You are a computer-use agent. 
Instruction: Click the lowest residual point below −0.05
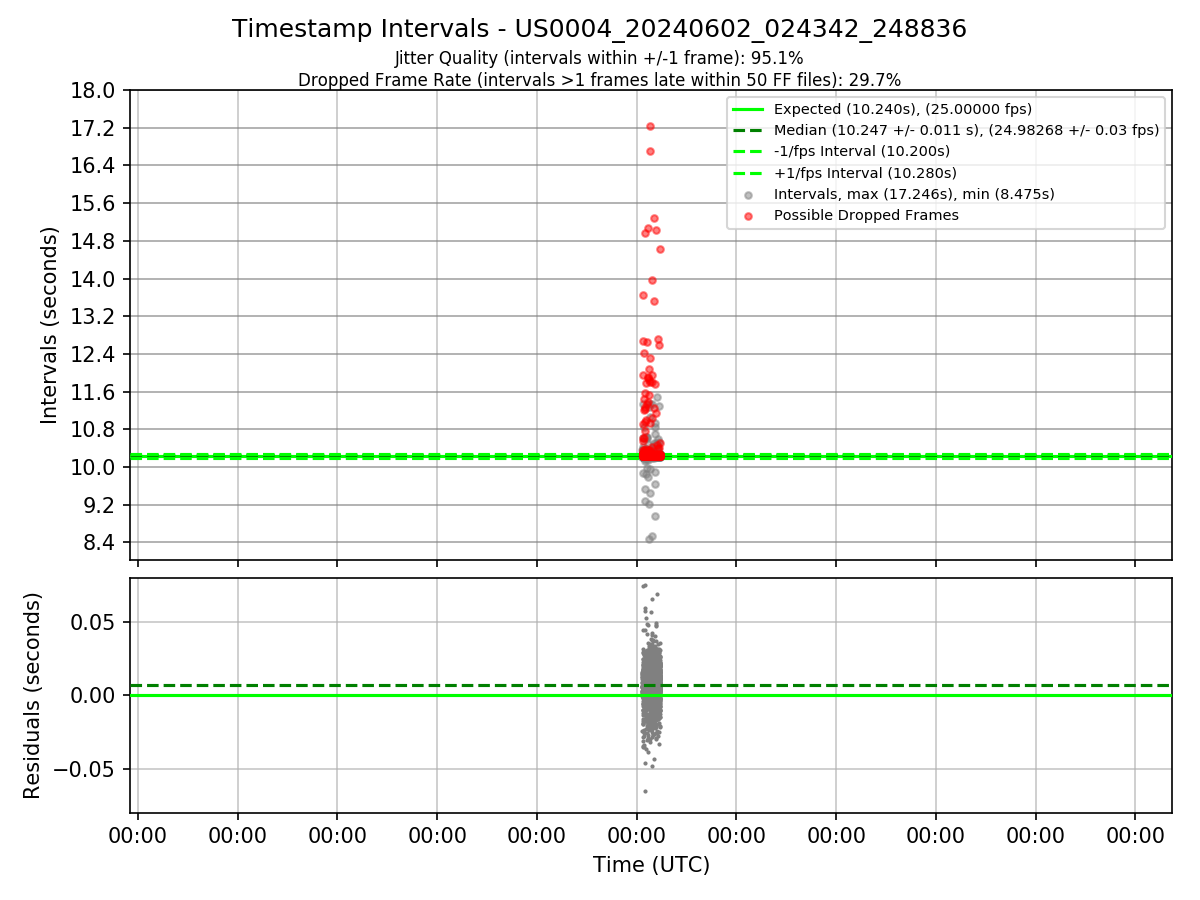(645, 791)
